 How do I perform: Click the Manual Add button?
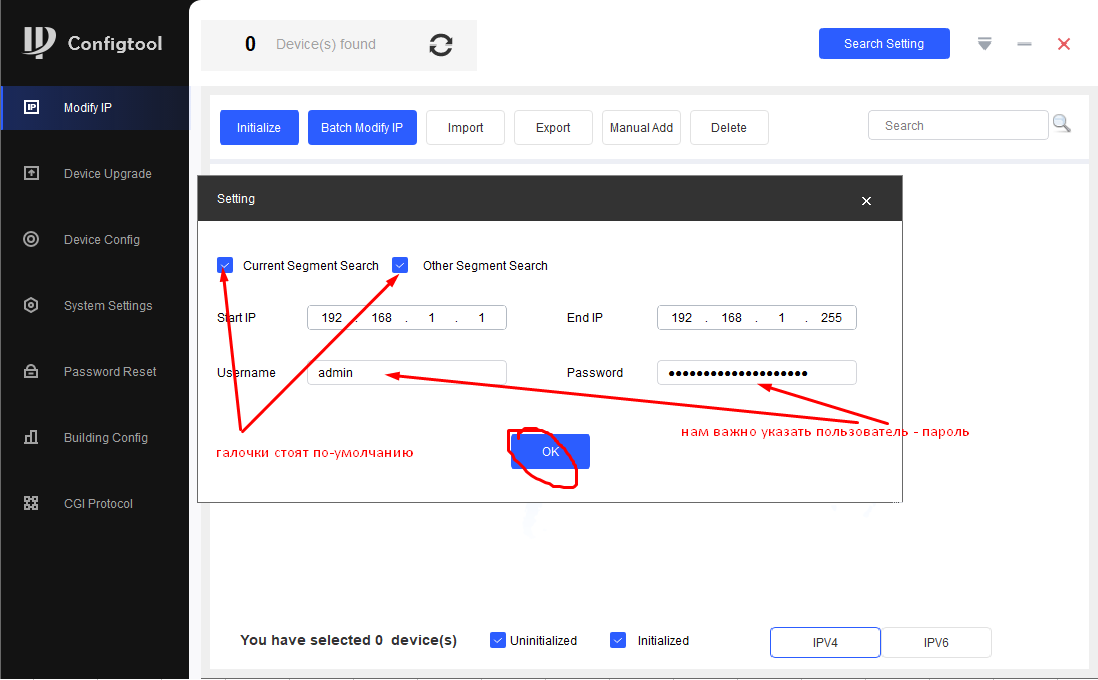pos(641,127)
